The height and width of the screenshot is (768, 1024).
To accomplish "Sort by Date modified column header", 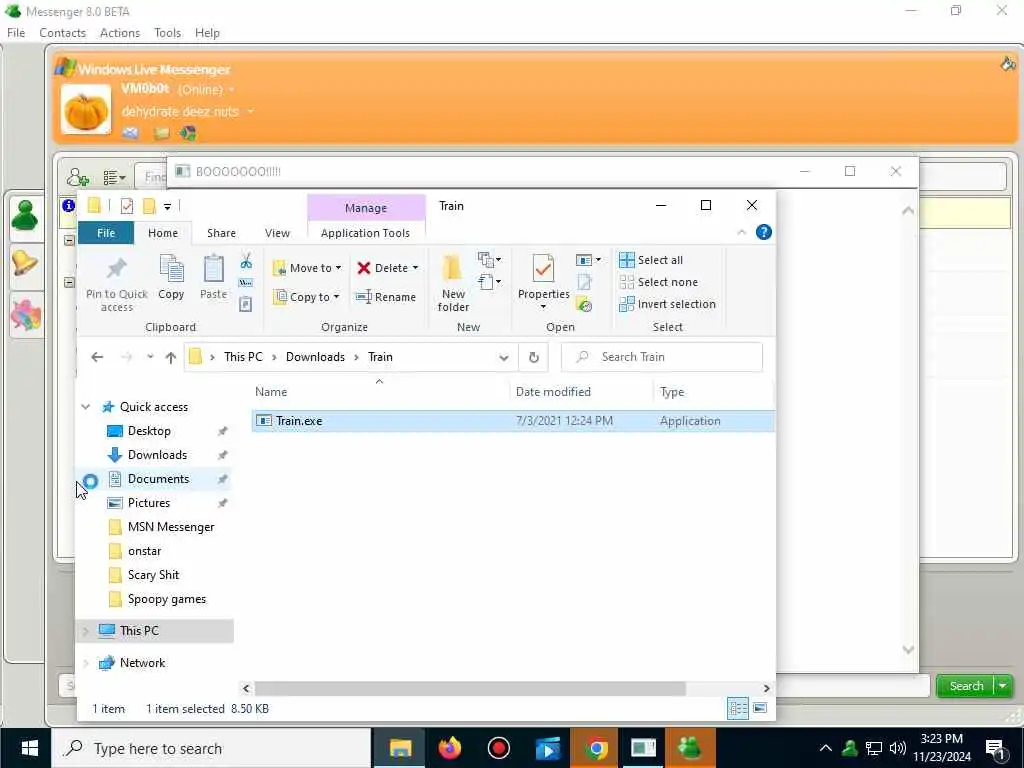I will click(553, 392).
